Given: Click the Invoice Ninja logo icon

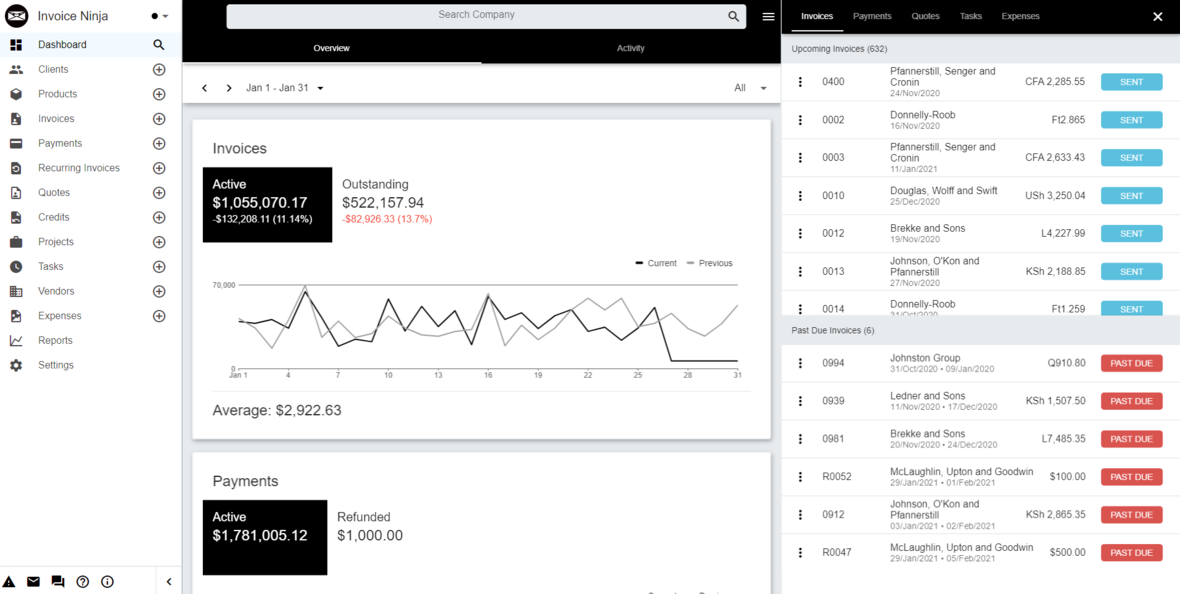Looking at the screenshot, I should (x=17, y=16).
